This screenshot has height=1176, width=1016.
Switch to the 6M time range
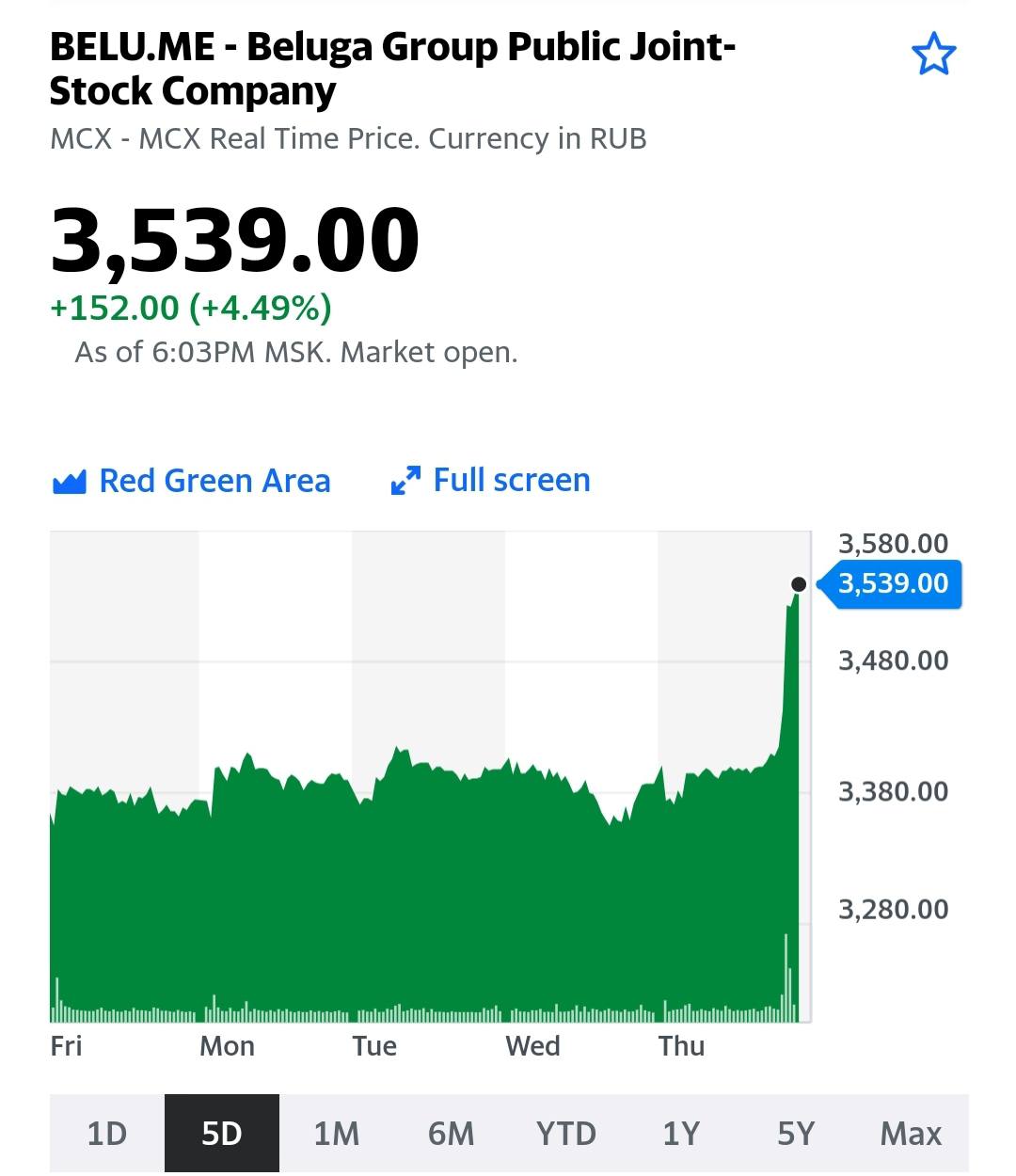pyautogui.click(x=452, y=1134)
